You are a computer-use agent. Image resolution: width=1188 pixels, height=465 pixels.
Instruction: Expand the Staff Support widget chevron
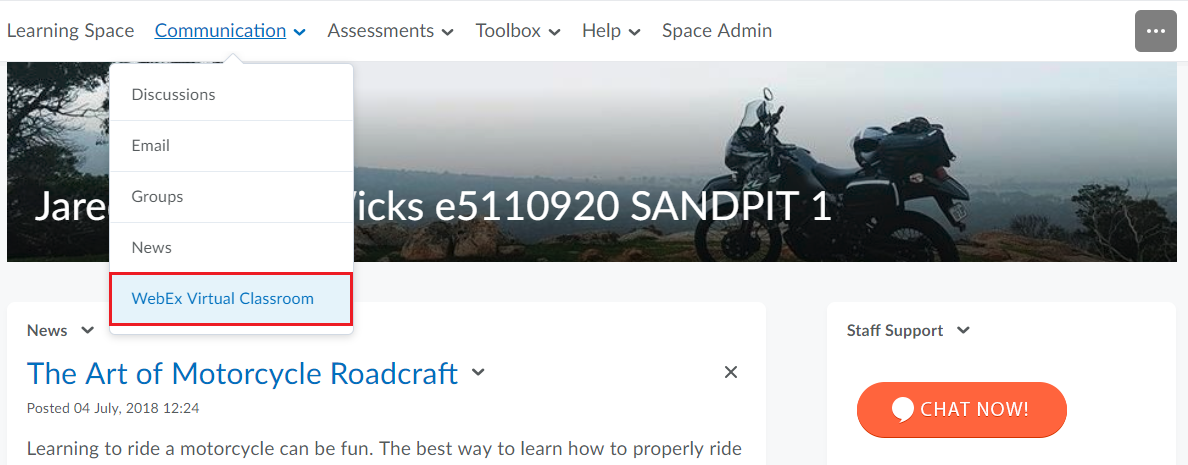tap(963, 330)
